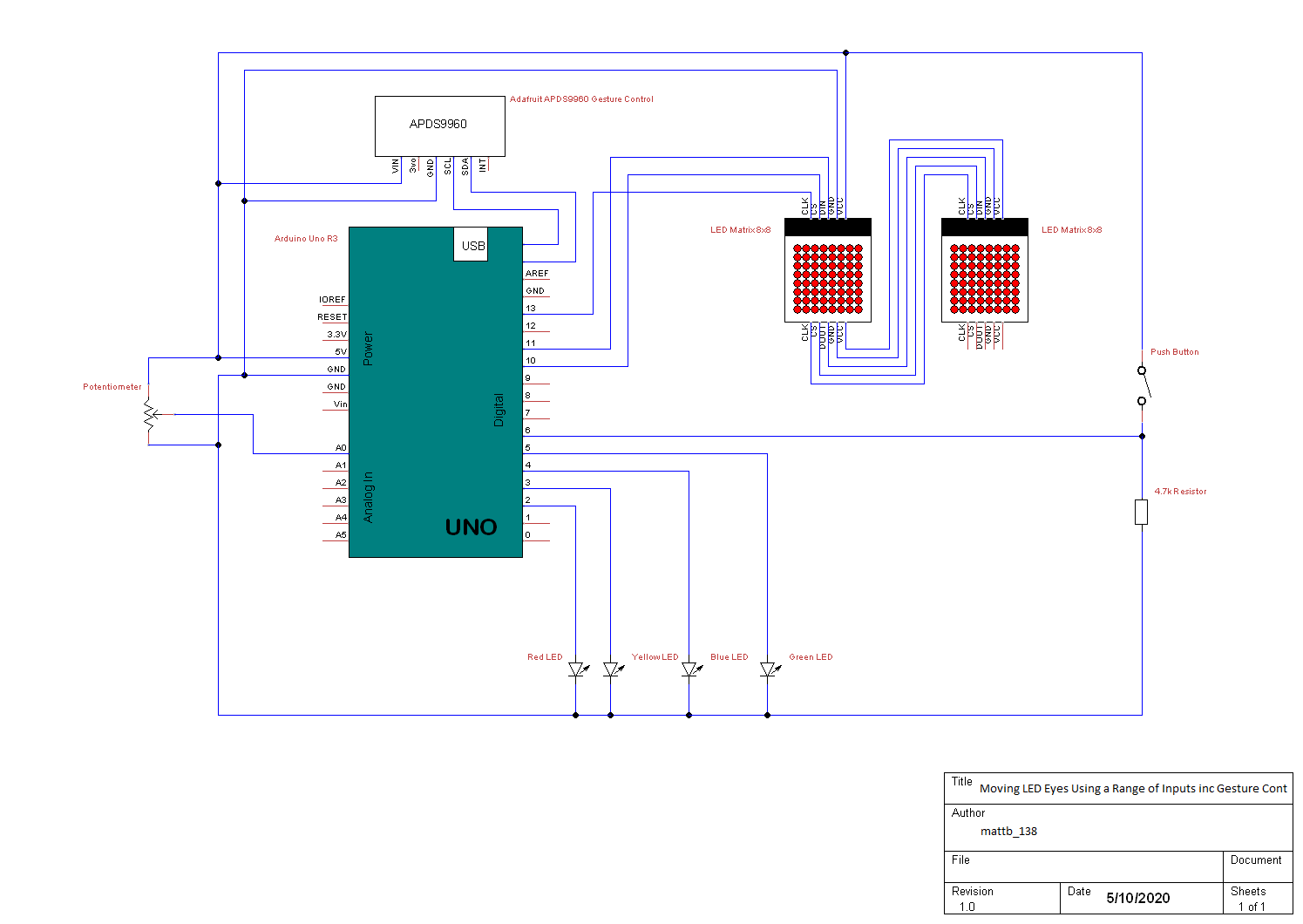Select the Green LED symbol
Viewport: 1303px width, 924px height.
[x=767, y=669]
